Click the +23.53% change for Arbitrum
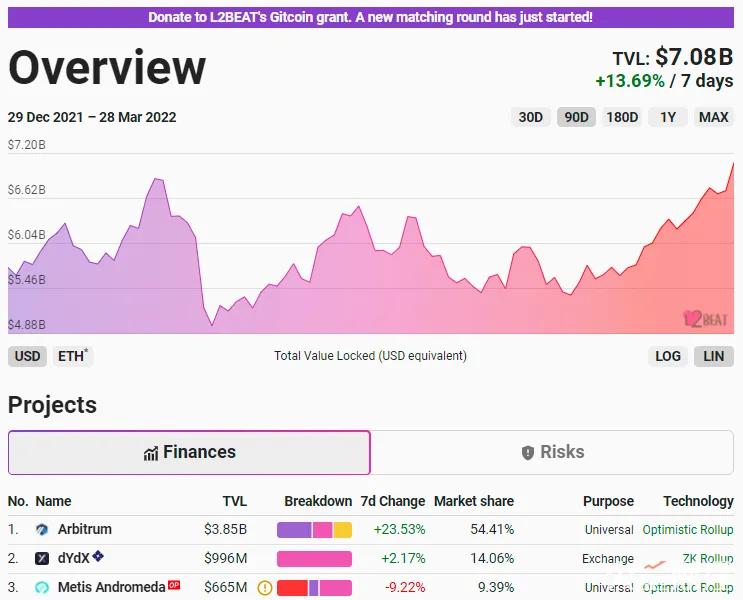 pos(399,529)
